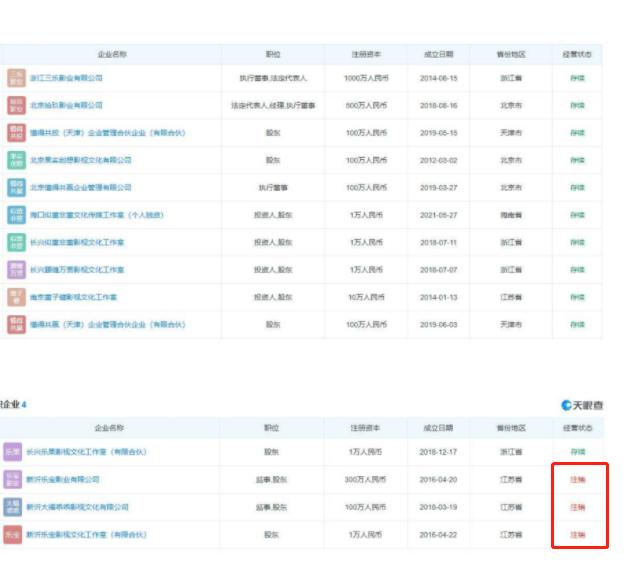Viewport: 630px width, 563px height.
Task: Click the logo icon beside 浙江三乐影业有限公司
Action: tap(16, 77)
